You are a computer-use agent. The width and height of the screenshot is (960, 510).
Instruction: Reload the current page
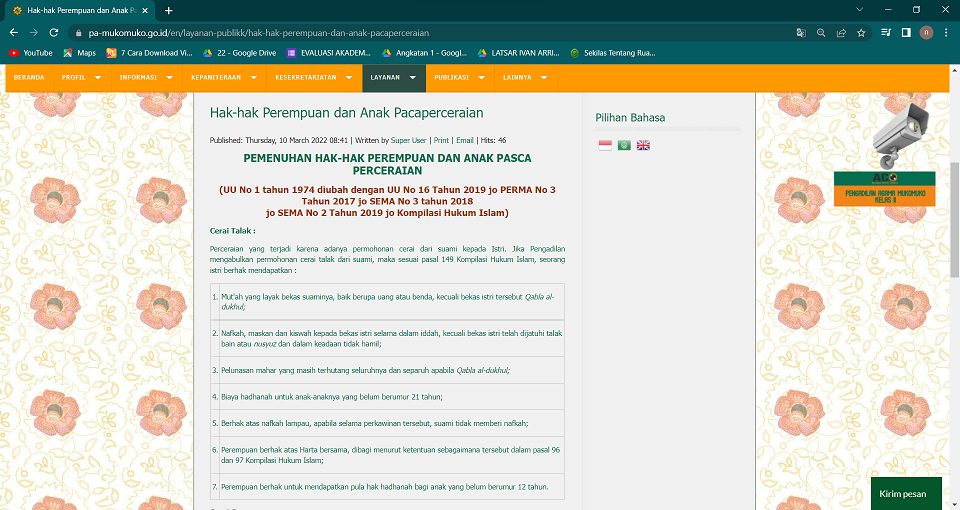click(x=54, y=32)
